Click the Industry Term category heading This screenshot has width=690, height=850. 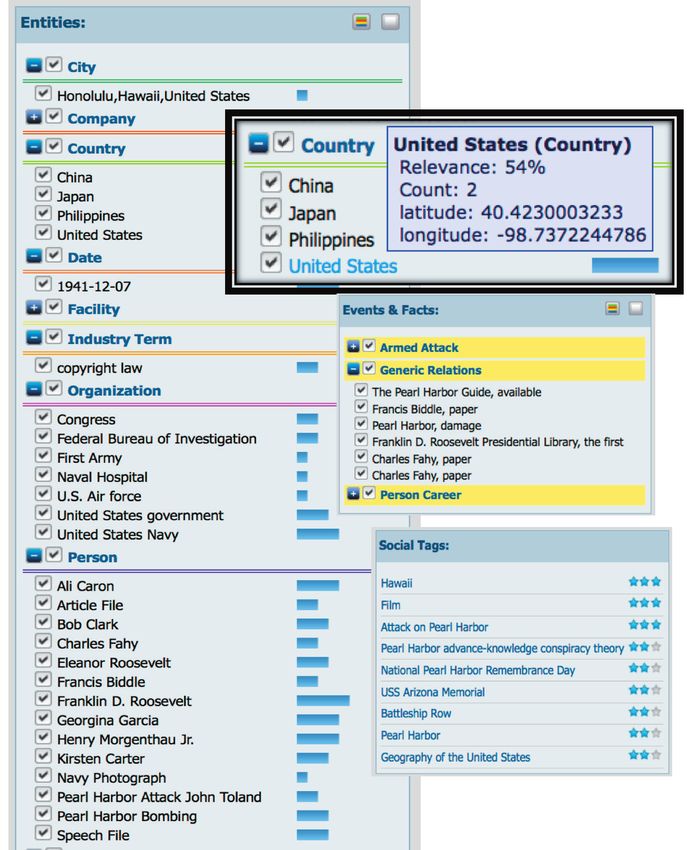(x=119, y=339)
